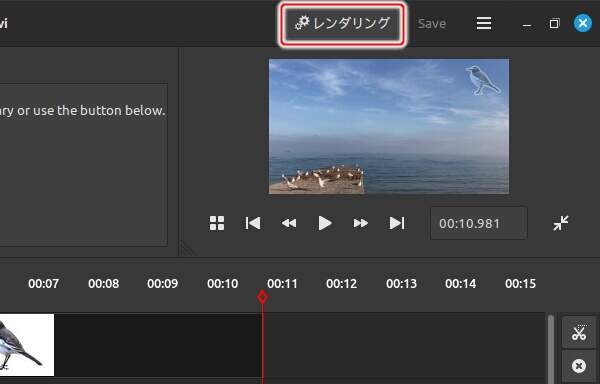This screenshot has width=600, height=384.
Task: Start playback with the play button
Action: tap(324, 223)
